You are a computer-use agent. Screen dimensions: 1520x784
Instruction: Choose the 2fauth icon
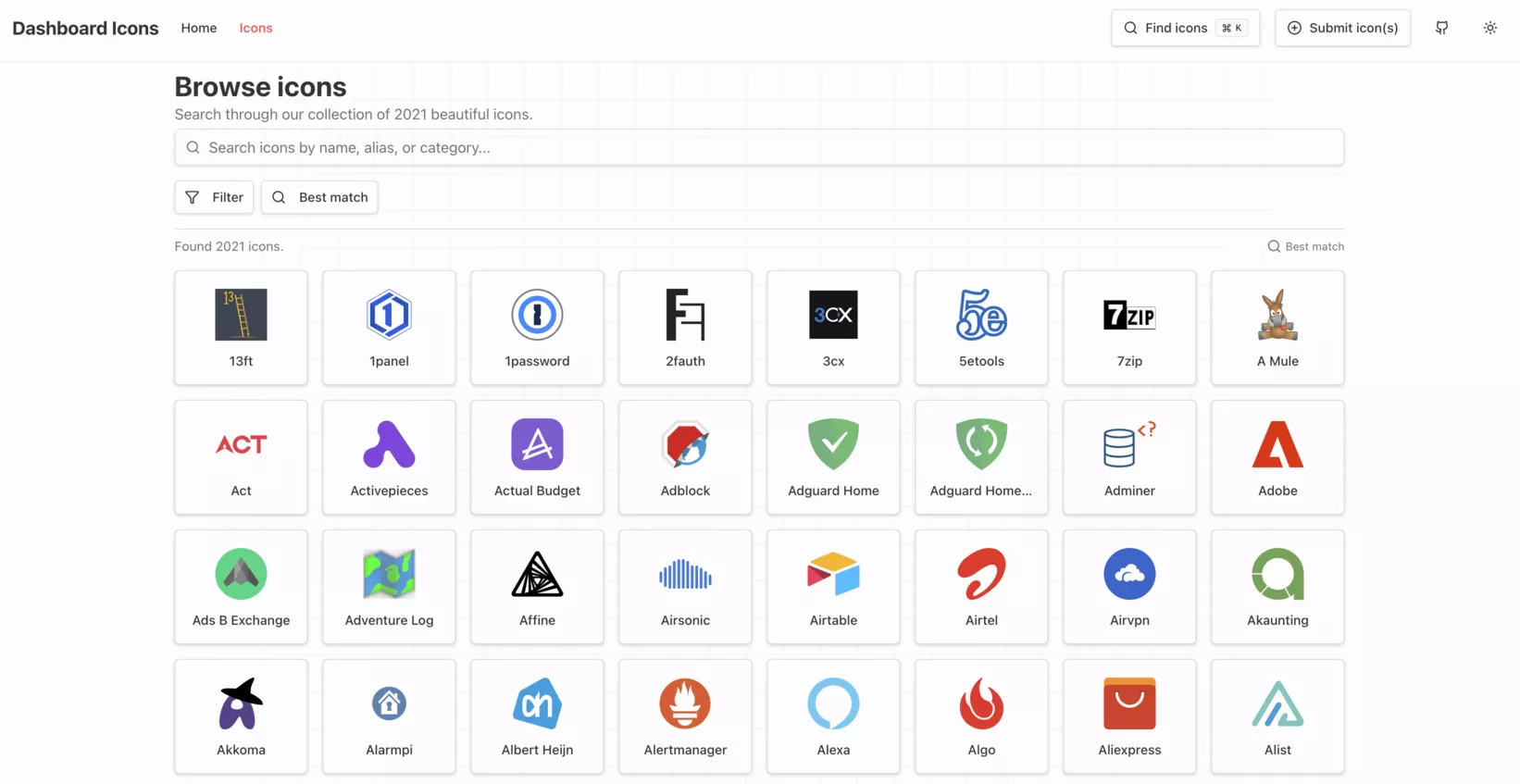tap(685, 328)
